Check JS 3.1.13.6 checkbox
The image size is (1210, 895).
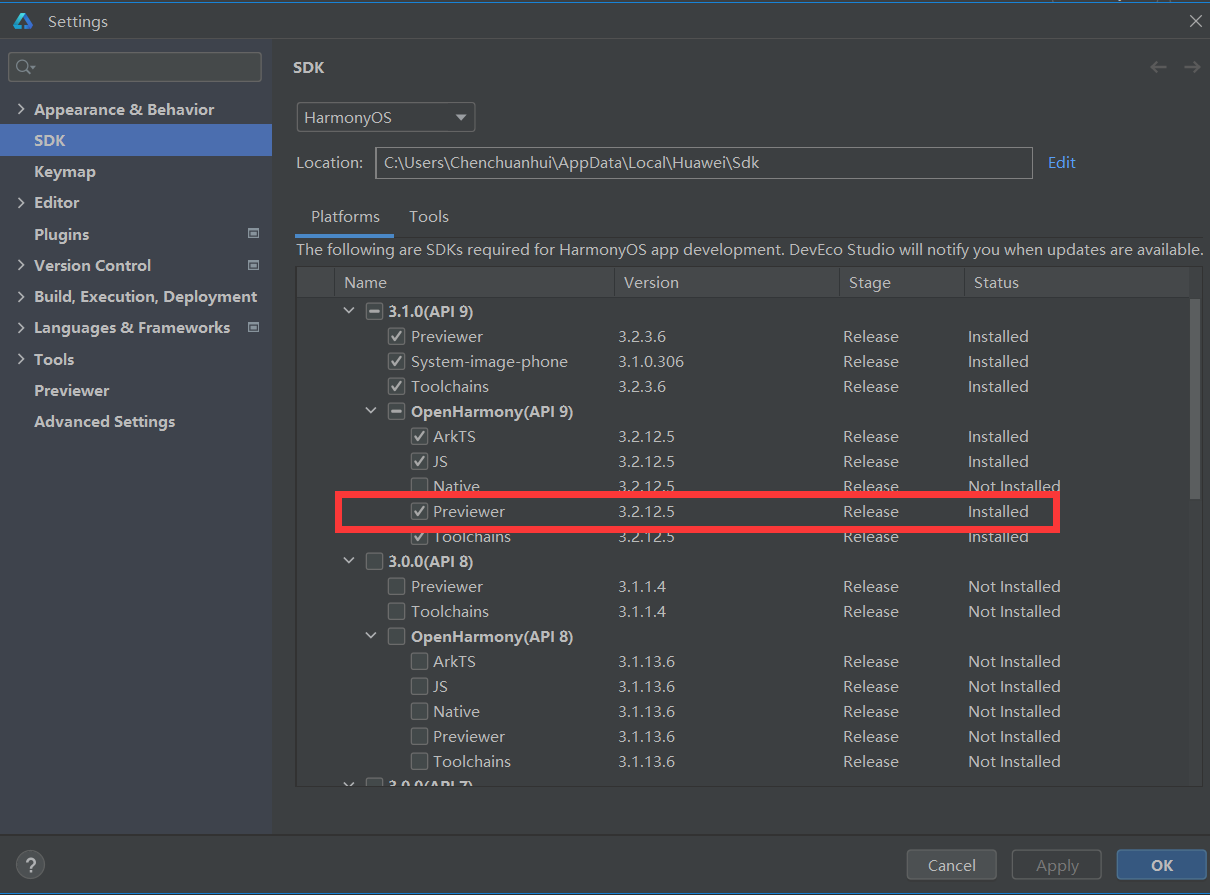pyautogui.click(x=420, y=686)
